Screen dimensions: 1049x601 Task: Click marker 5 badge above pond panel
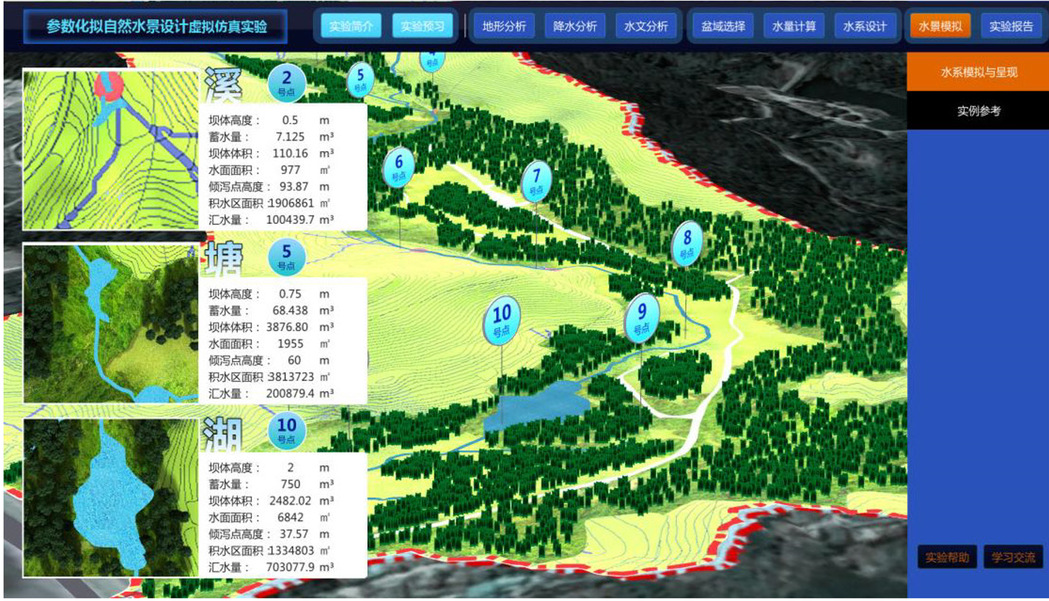(287, 256)
